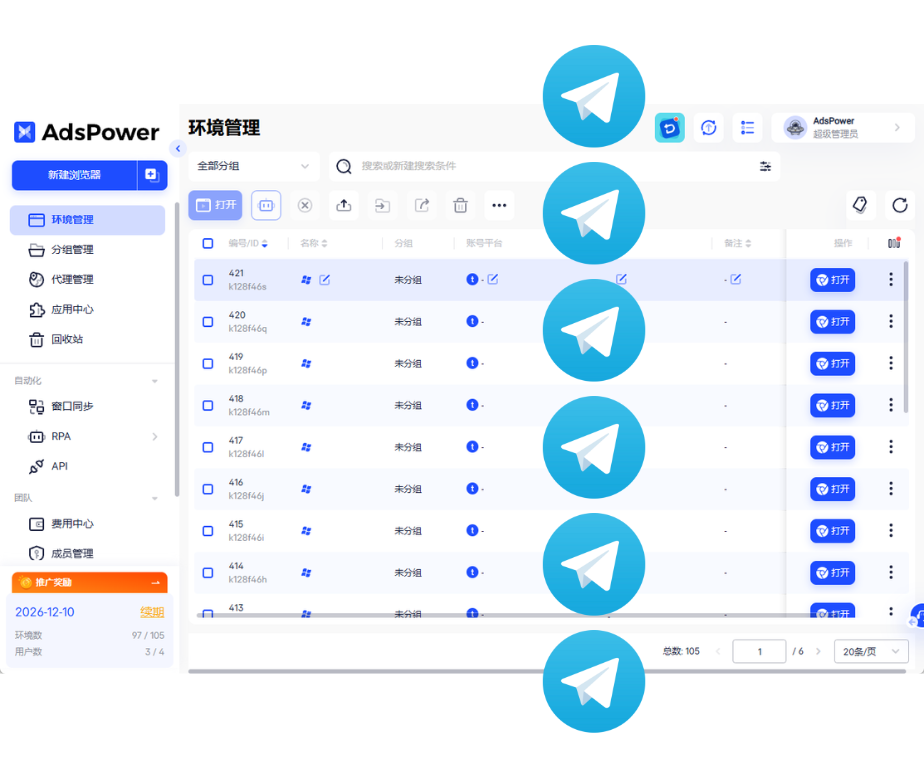Viewport: 924px width, 778px height.
Task: Click the column settings icon
Action: (x=894, y=243)
